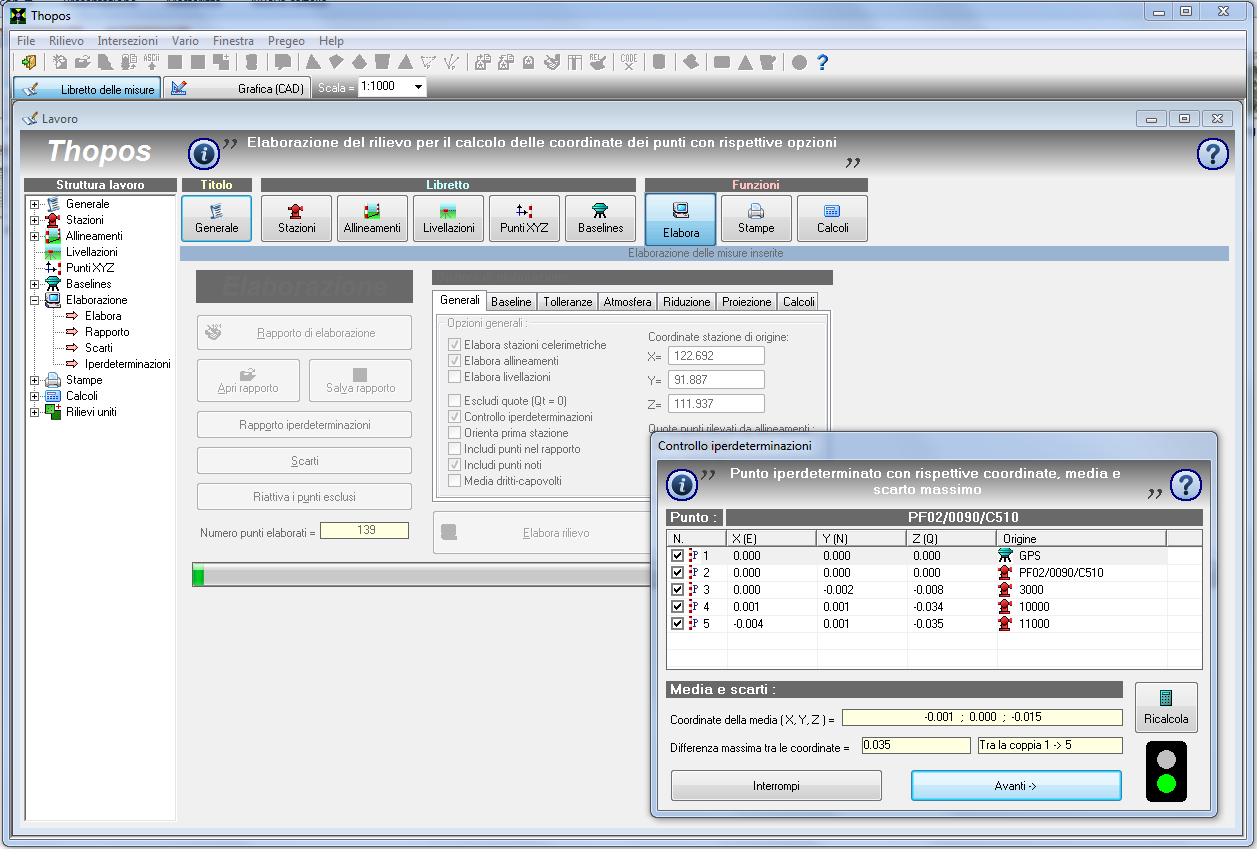The image size is (1257, 849).
Task: Select Iperdeterminazioni tree item
Action: coord(127,364)
